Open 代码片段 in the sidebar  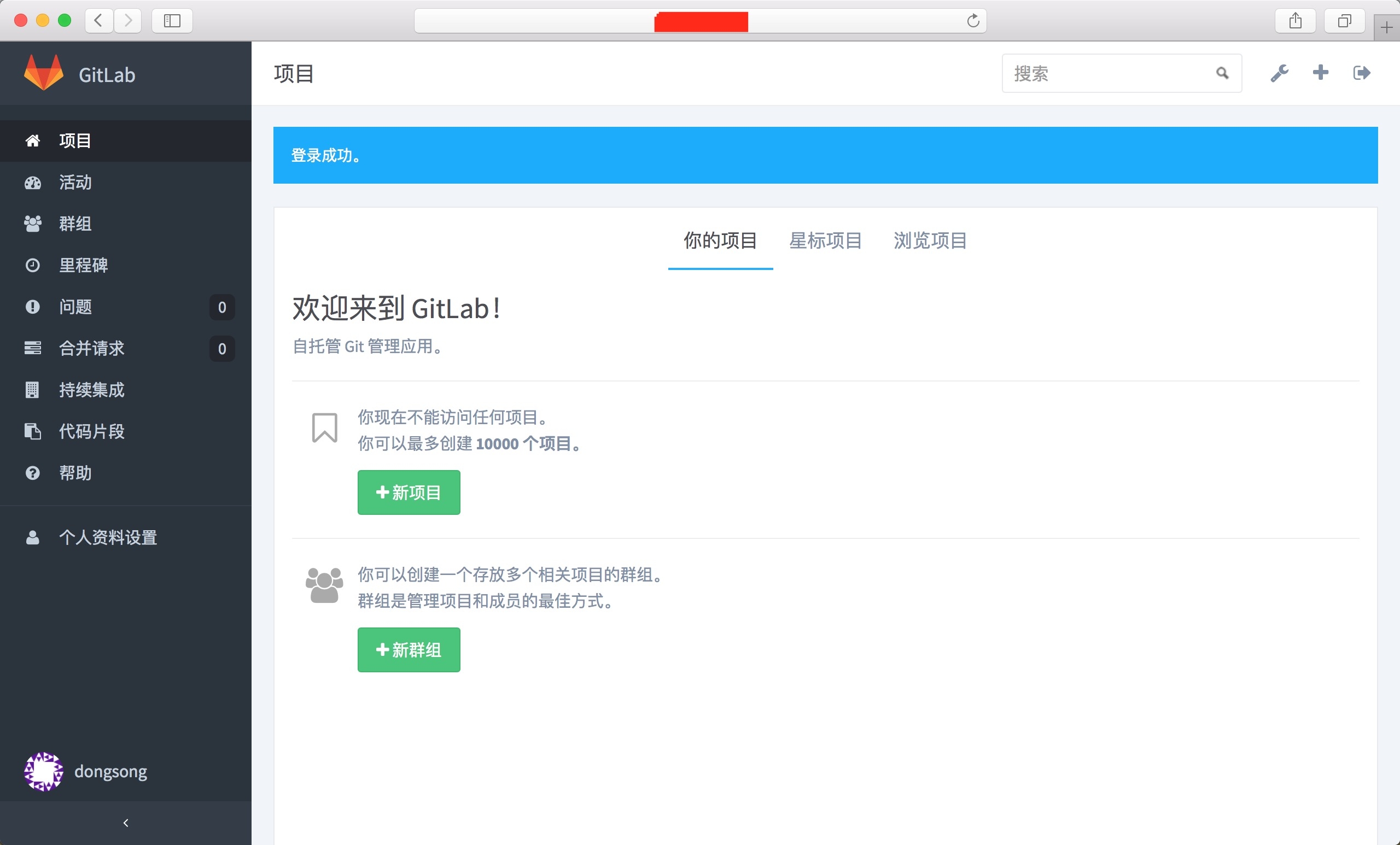pyautogui.click(x=91, y=431)
